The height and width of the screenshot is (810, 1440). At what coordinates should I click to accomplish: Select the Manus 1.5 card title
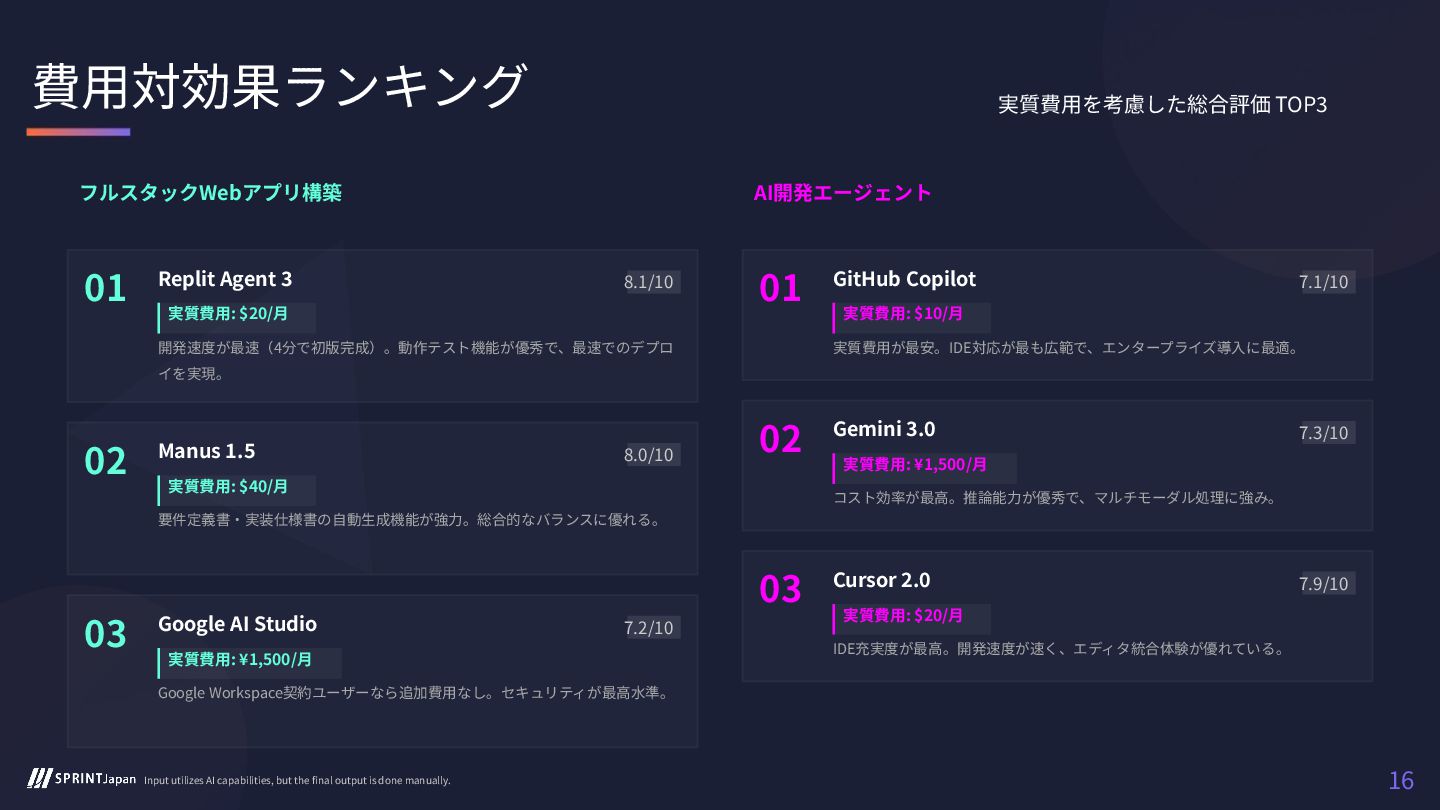[x=206, y=451]
